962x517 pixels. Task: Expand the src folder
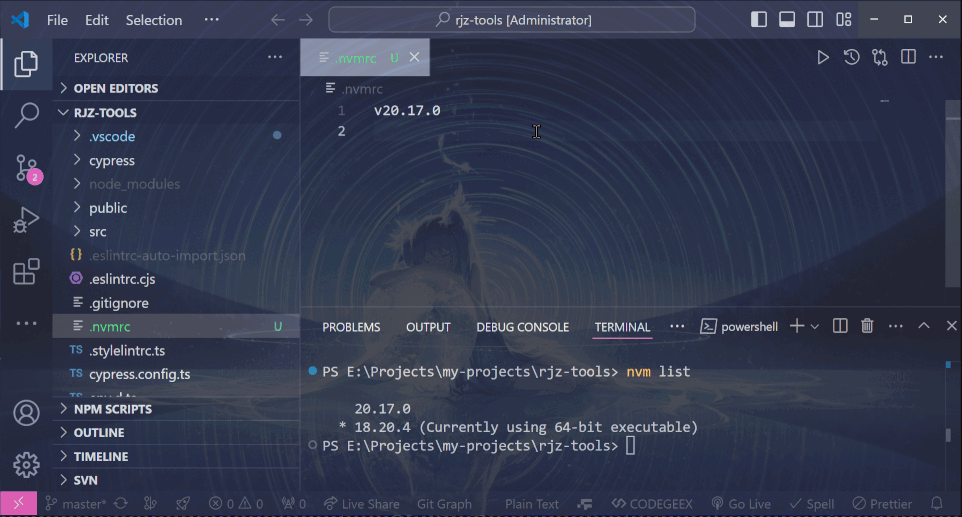pyautogui.click(x=176, y=232)
